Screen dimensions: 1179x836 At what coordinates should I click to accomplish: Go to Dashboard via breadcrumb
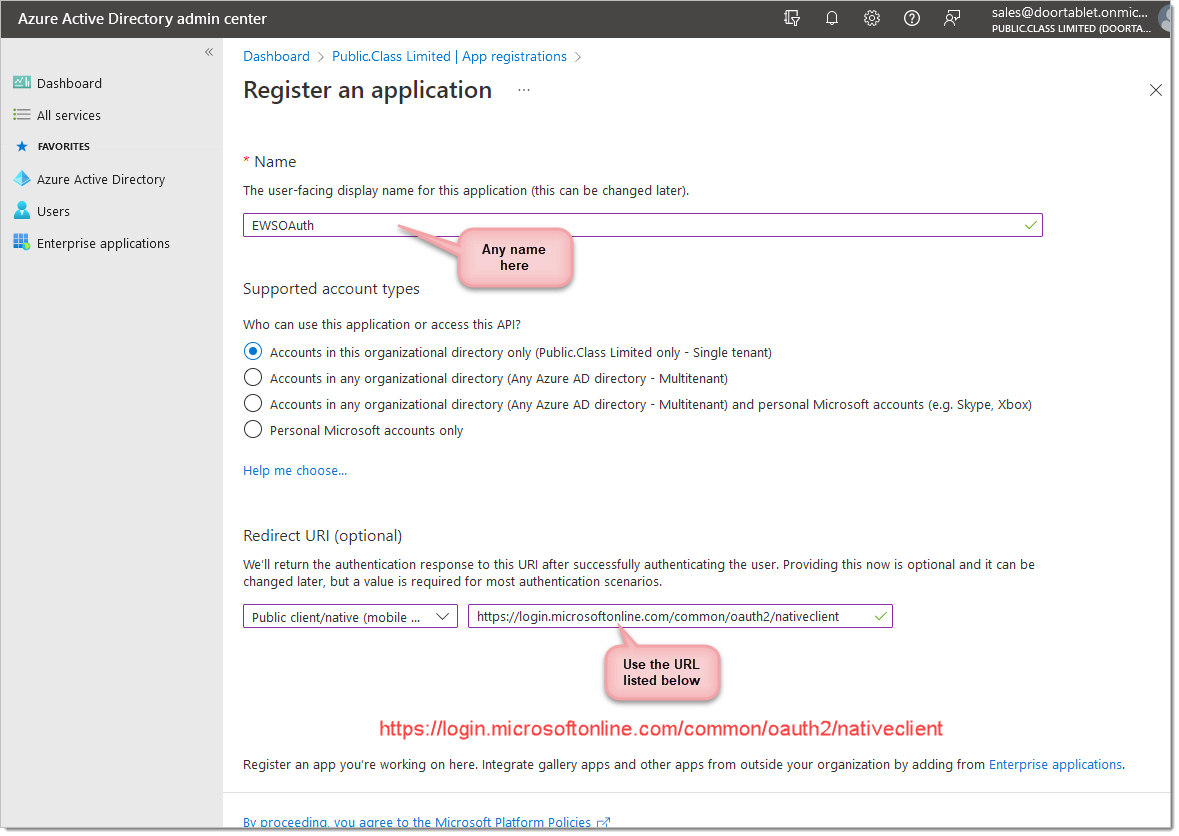click(x=276, y=56)
